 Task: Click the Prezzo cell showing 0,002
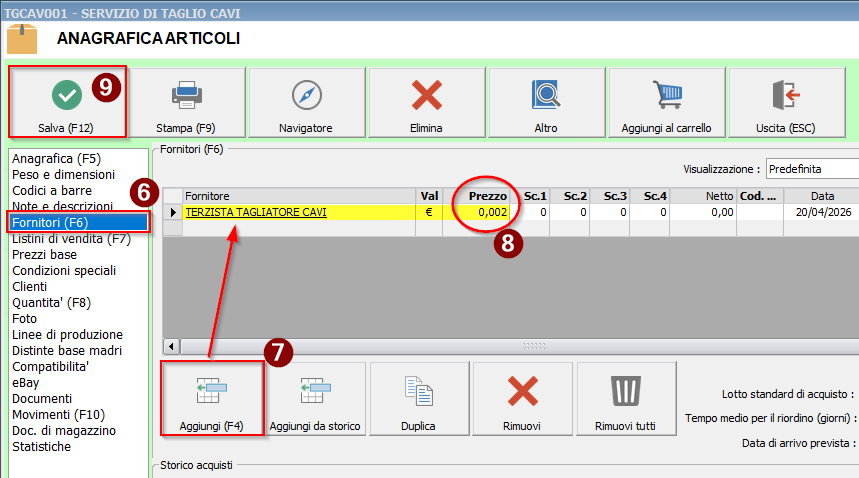481,212
